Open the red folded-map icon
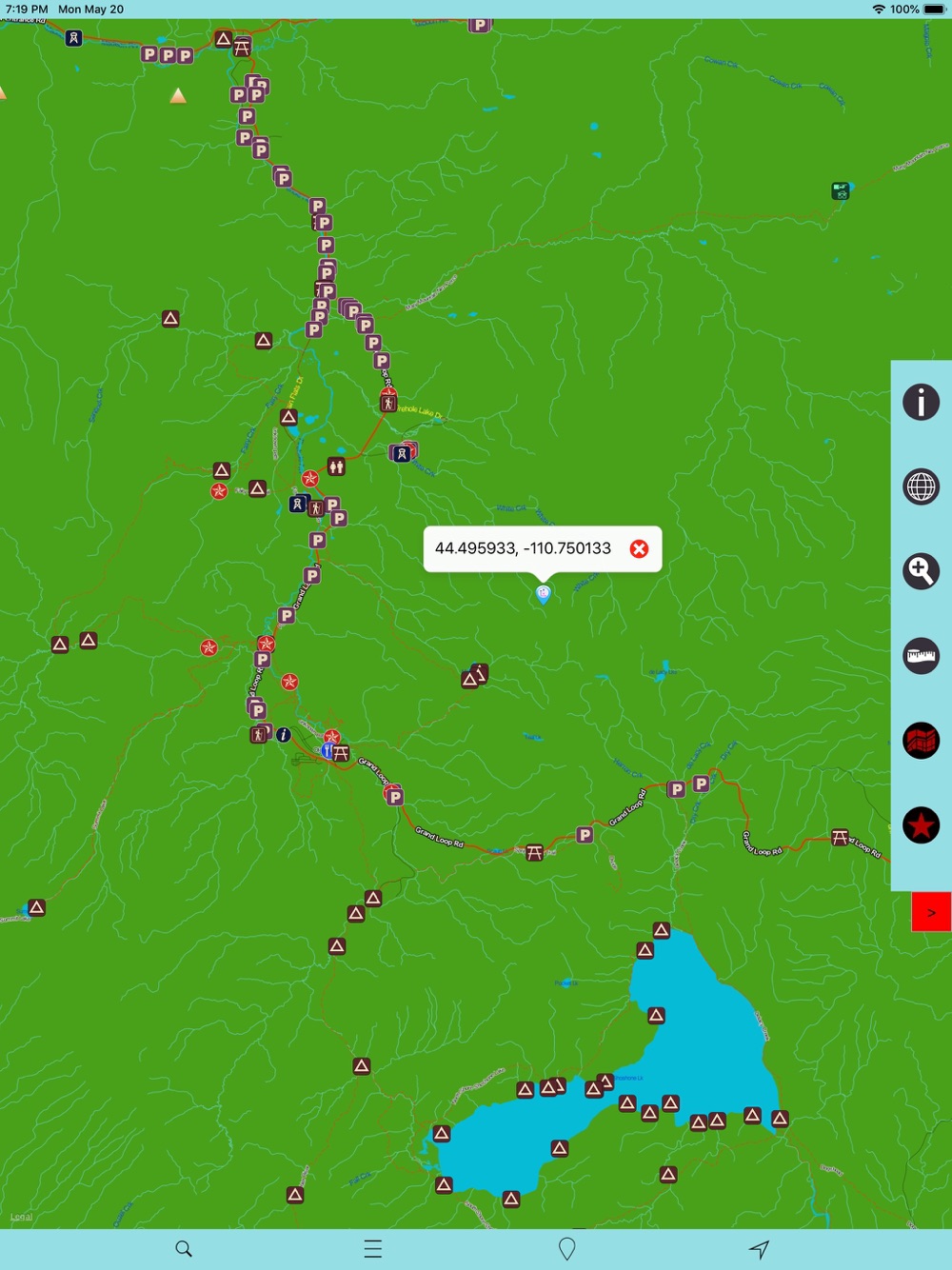 [x=921, y=741]
